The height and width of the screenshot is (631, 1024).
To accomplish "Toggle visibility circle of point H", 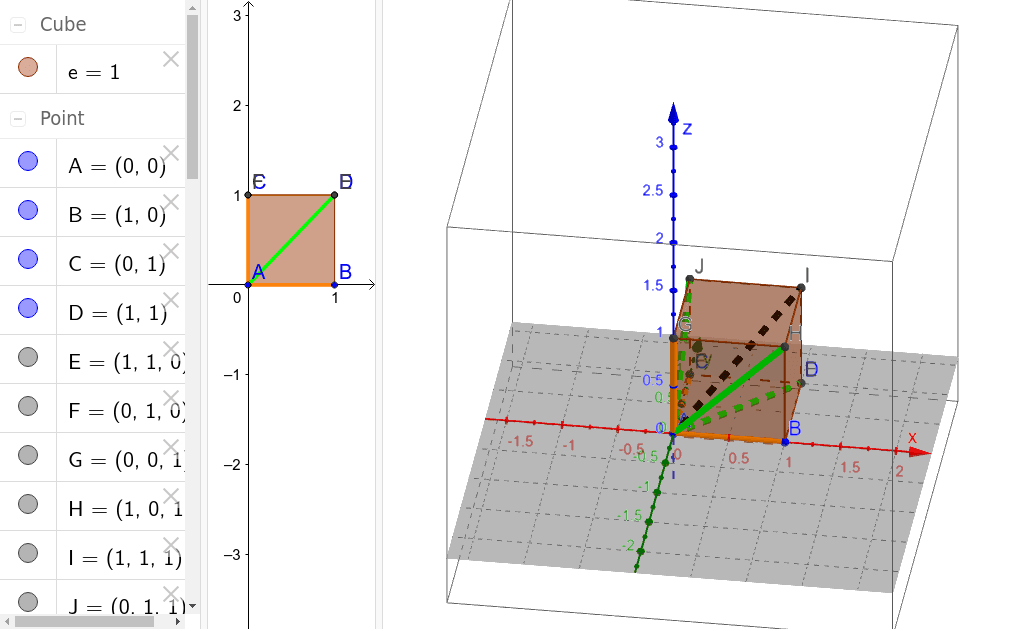I will click(28, 504).
